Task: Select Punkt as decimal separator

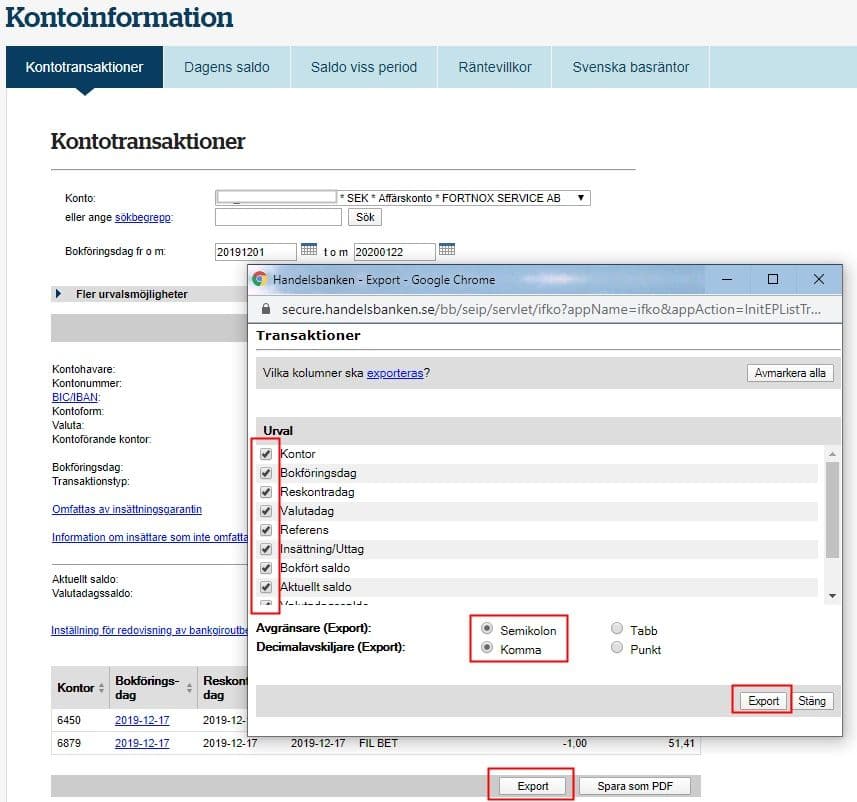Action: click(x=617, y=647)
